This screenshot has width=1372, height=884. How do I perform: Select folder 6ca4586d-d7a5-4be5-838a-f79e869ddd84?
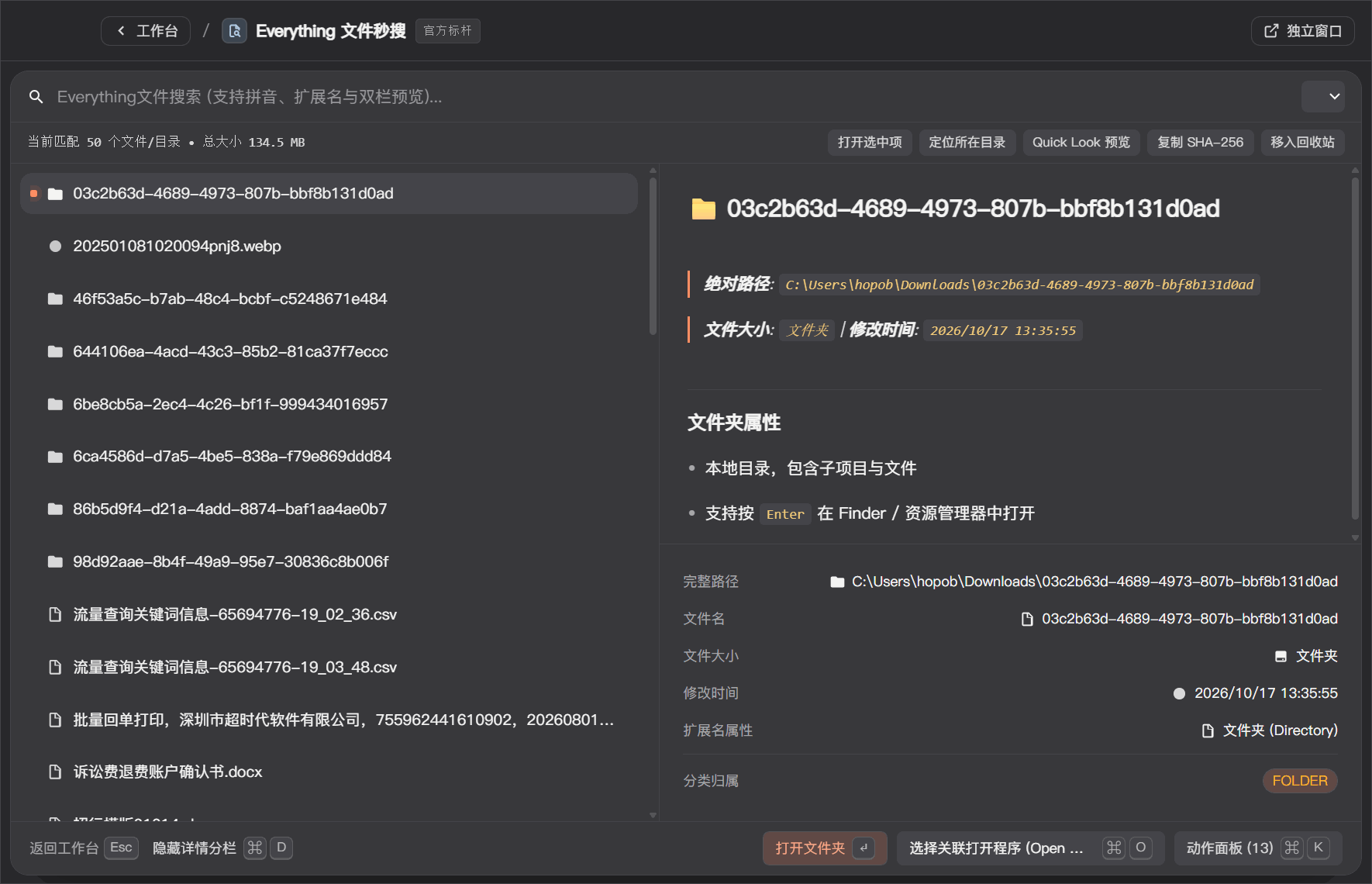(x=329, y=457)
